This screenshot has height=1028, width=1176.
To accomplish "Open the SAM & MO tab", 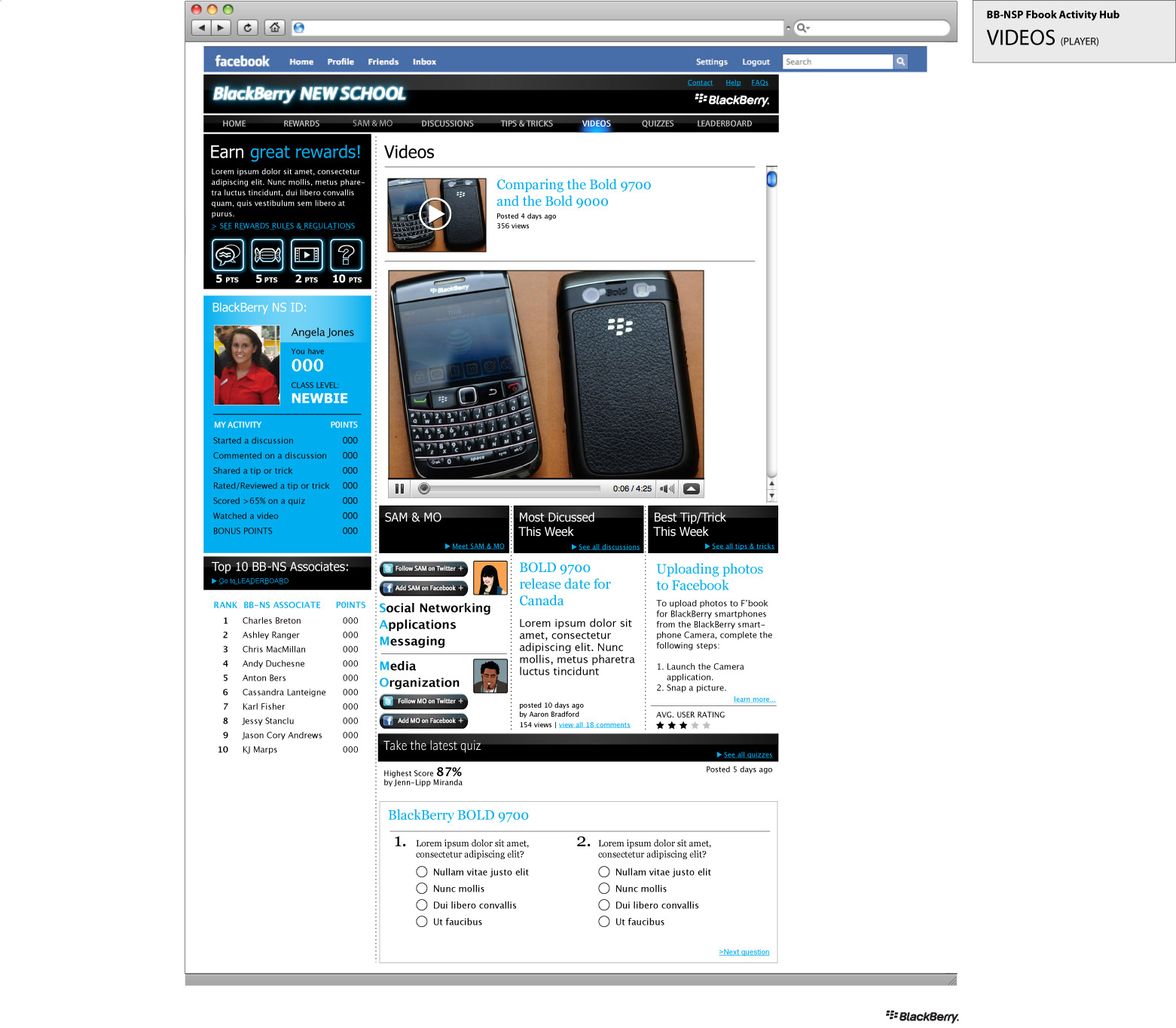I will (372, 124).
